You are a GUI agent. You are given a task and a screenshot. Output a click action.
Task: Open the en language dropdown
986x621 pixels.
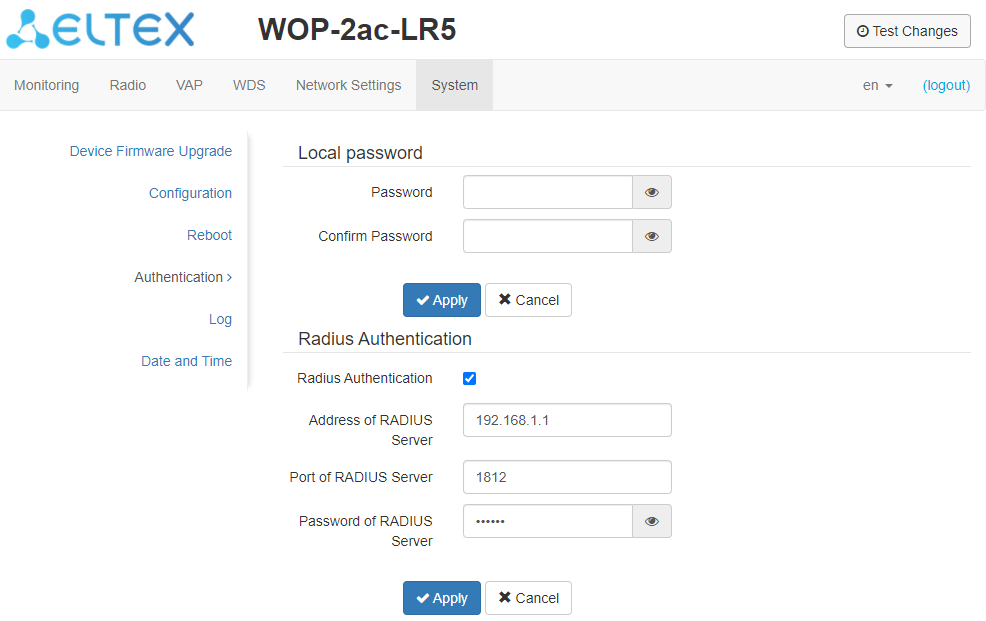[877, 85]
